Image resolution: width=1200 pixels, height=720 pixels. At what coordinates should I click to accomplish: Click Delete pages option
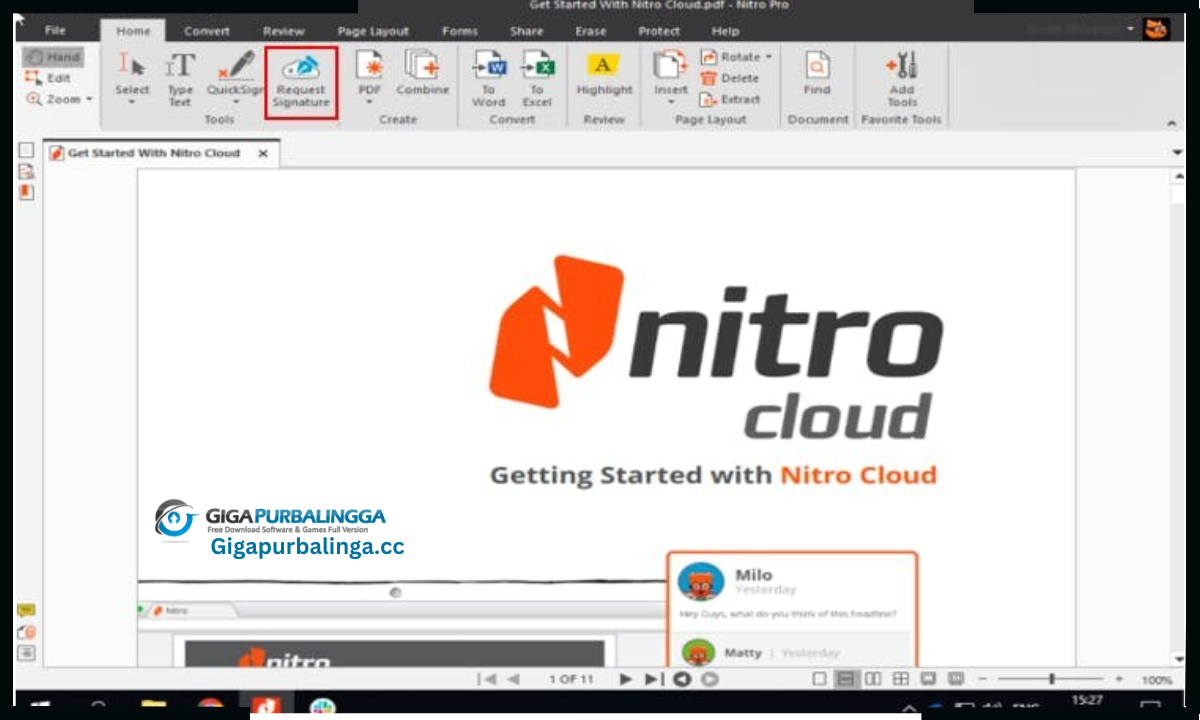tap(730, 78)
